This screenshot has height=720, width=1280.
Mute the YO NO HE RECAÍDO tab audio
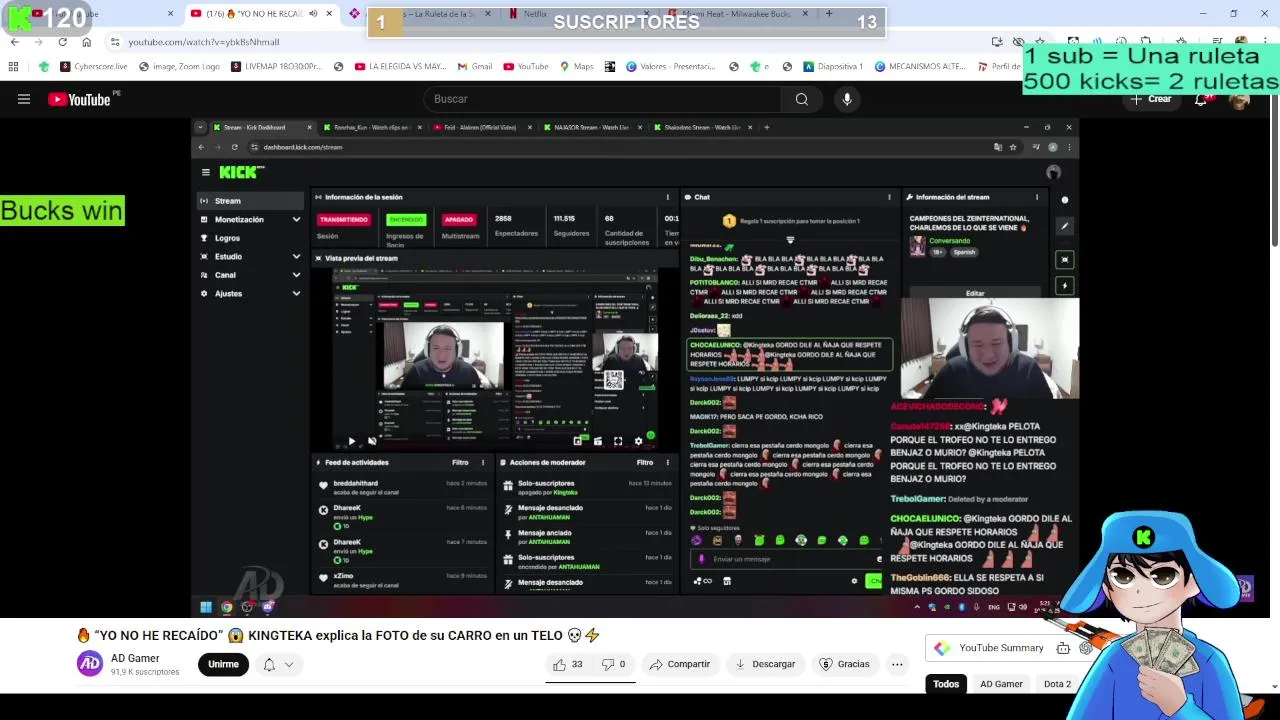[x=313, y=14]
